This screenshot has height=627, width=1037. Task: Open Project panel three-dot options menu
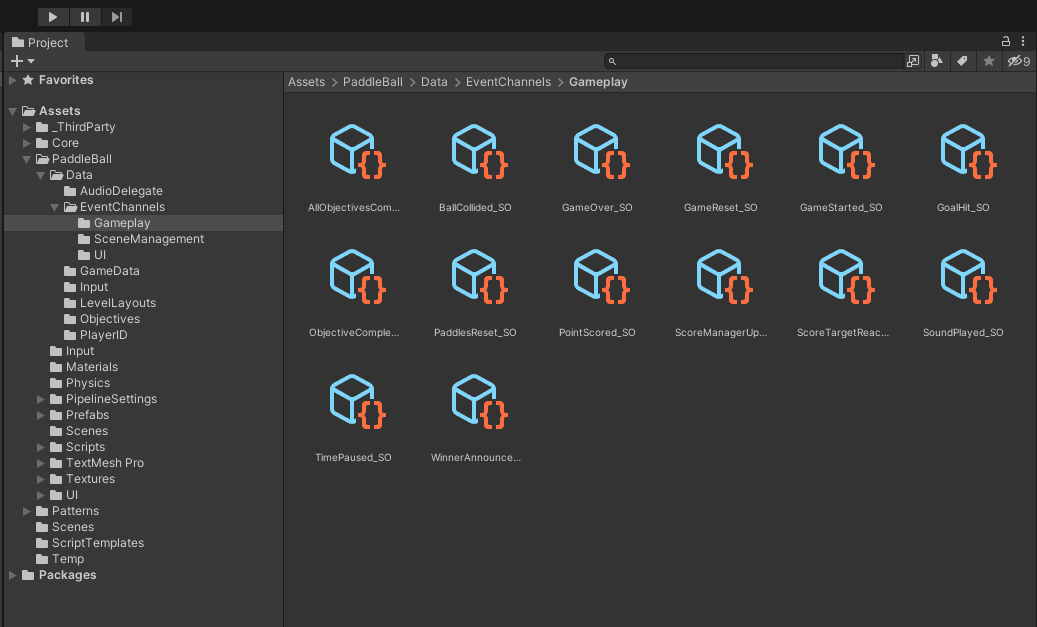tap(1022, 42)
